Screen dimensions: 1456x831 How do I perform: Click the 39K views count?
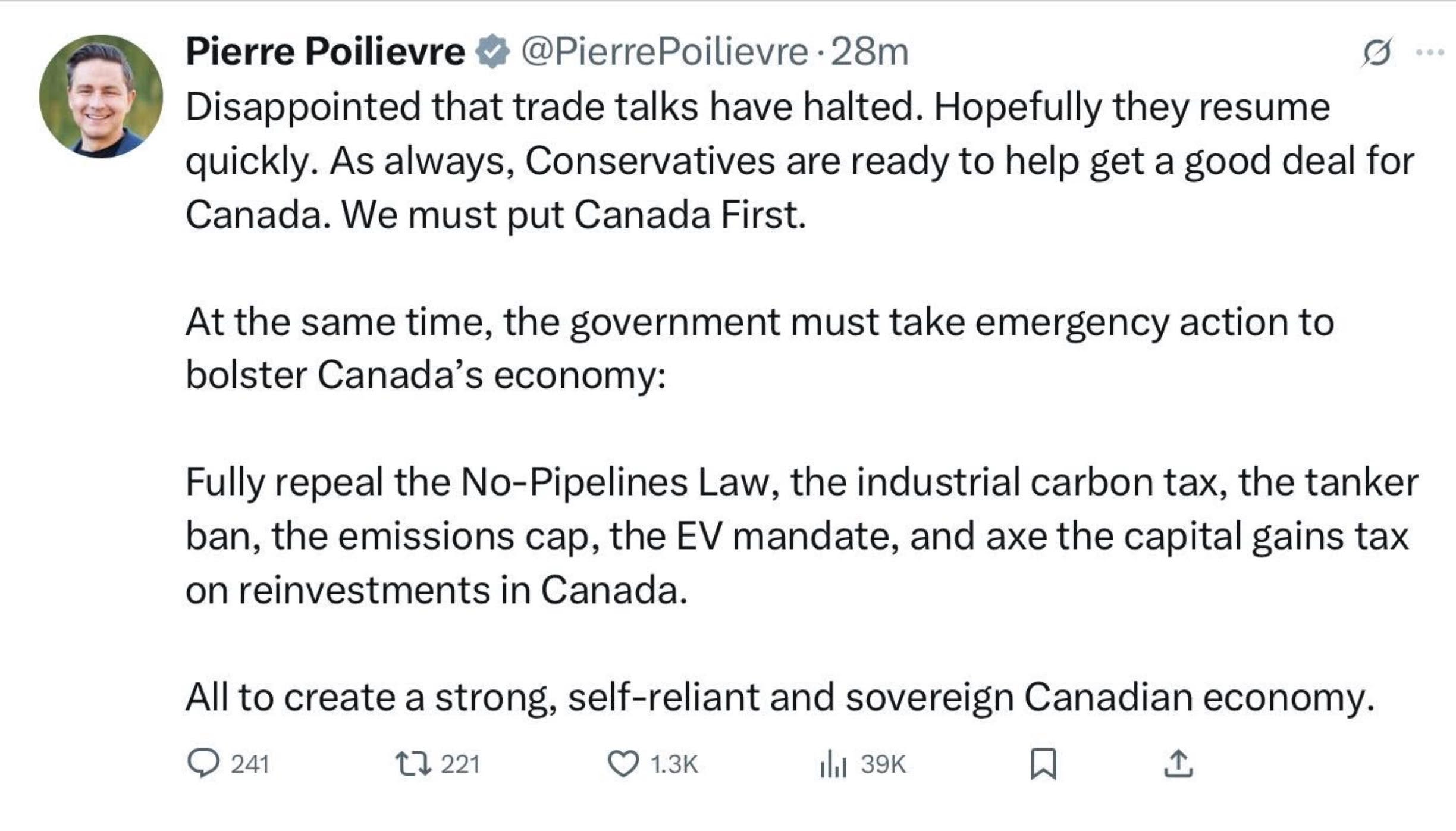coord(883,764)
